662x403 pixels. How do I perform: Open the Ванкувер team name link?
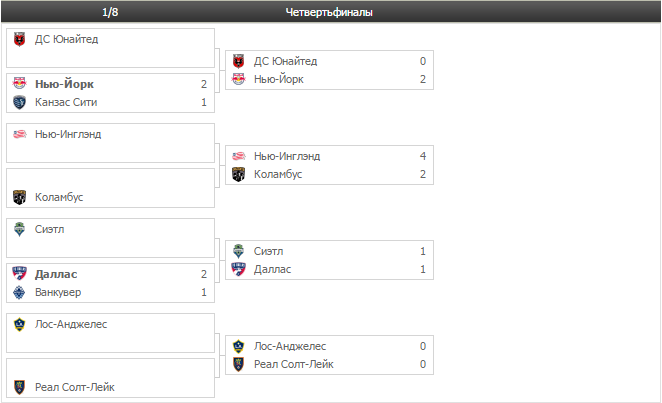(58, 292)
